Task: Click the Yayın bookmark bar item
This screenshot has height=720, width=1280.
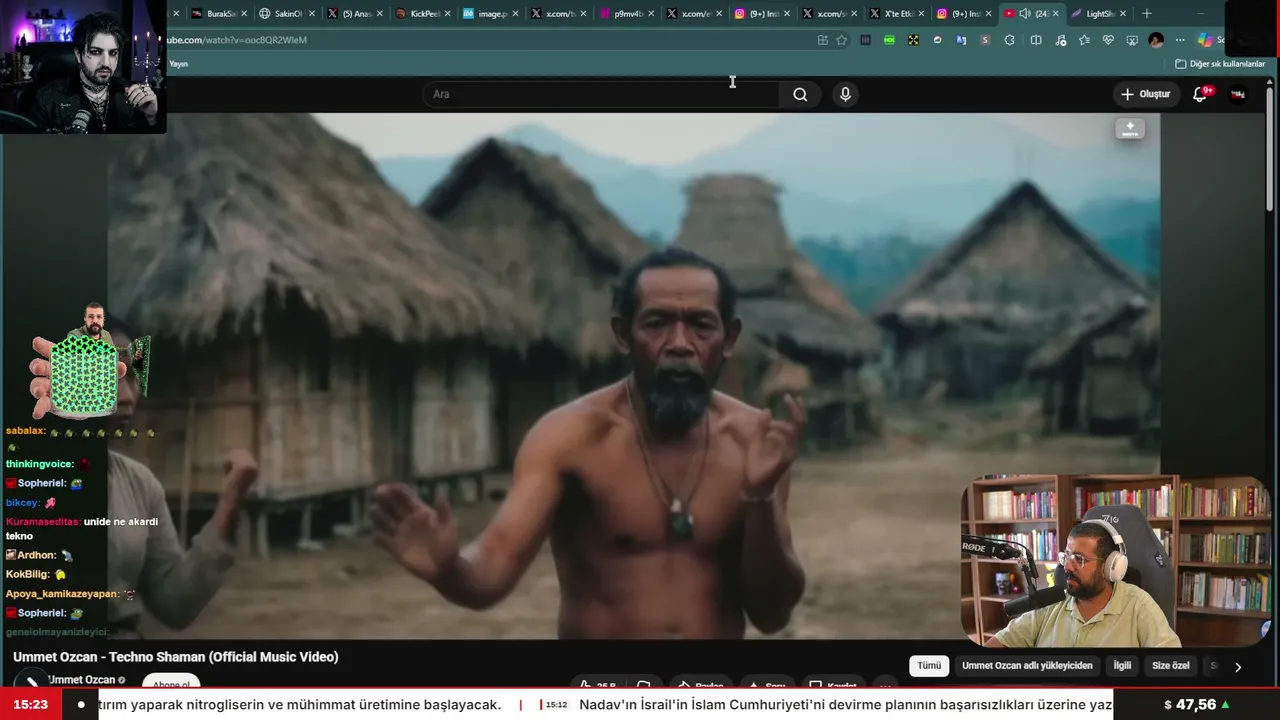Action: 178,64
